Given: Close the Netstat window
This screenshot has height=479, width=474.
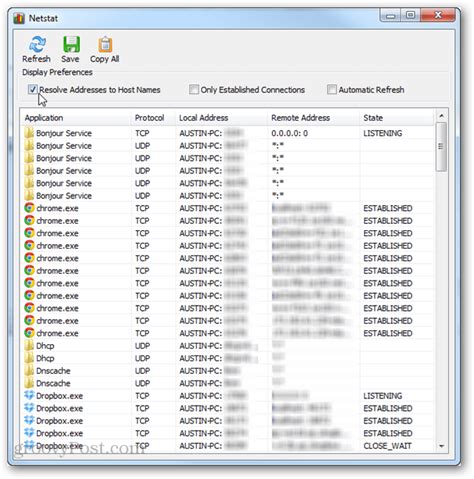Looking at the screenshot, I should pos(438,15).
